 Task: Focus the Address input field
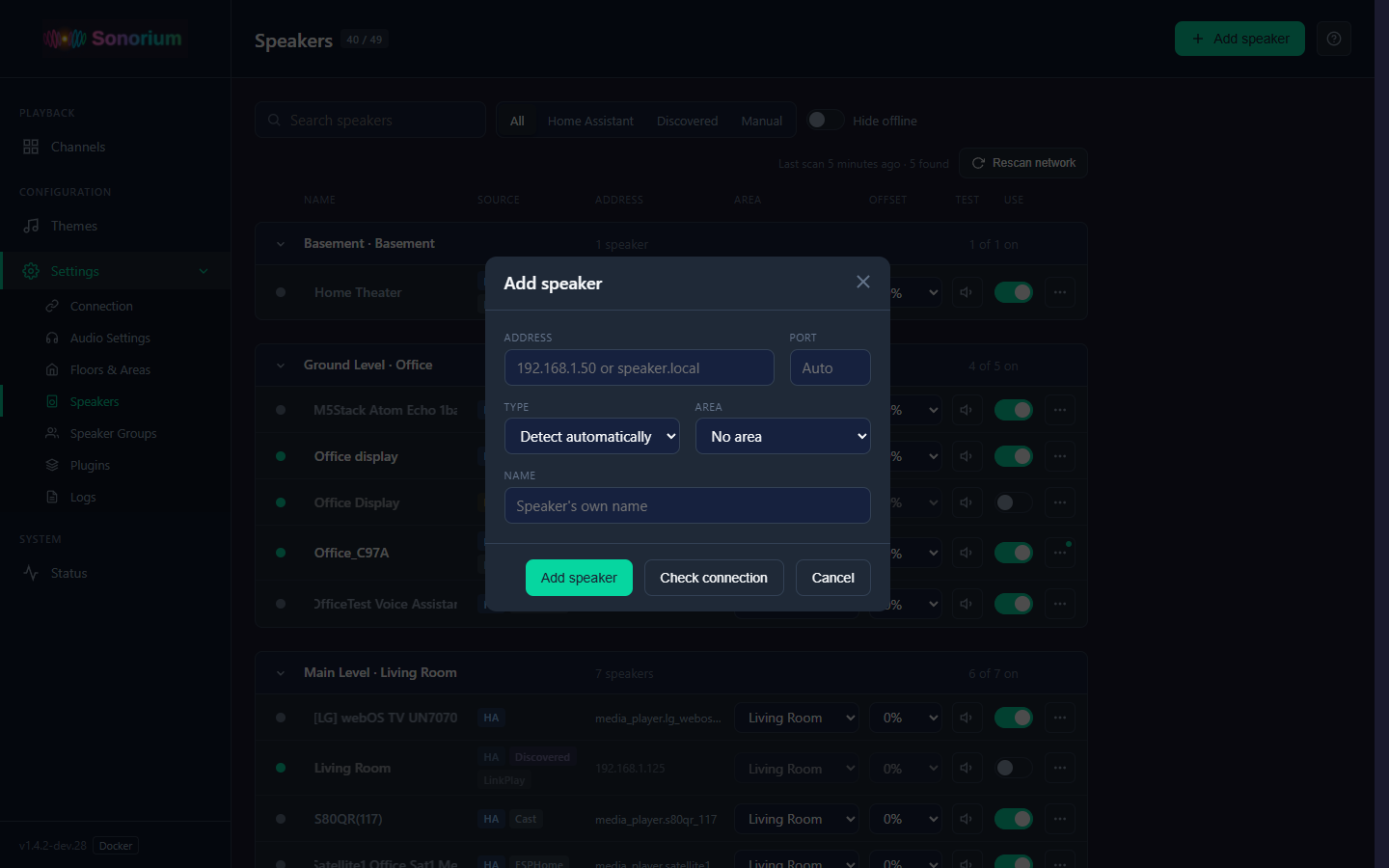pos(640,367)
